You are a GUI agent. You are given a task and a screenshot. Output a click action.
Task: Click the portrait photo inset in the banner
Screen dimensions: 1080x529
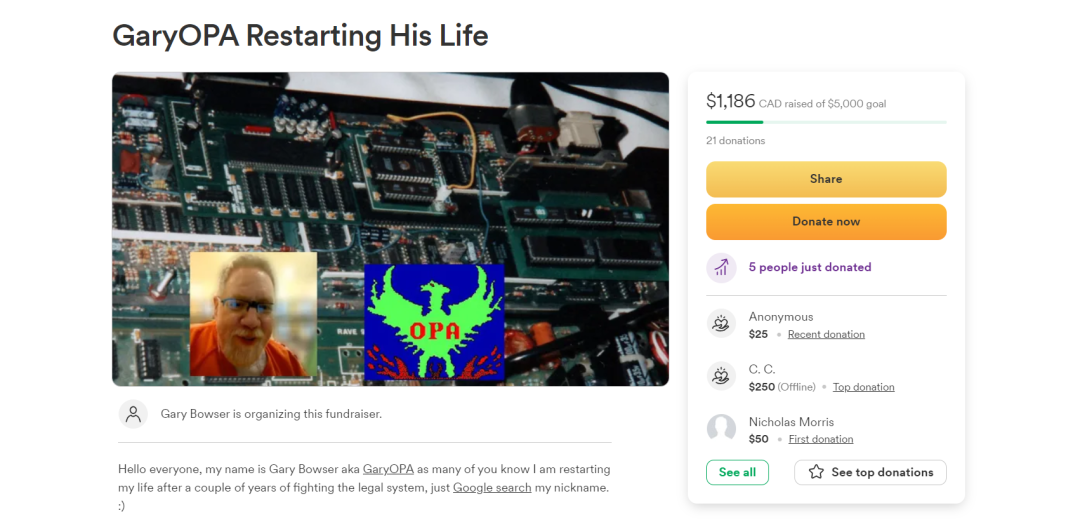253,314
